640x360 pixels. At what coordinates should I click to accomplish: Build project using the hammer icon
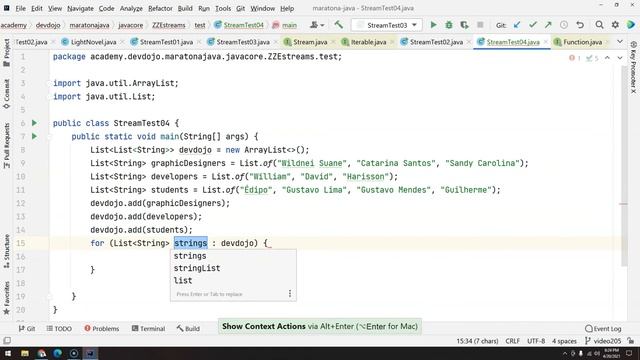pyautogui.click(x=338, y=25)
